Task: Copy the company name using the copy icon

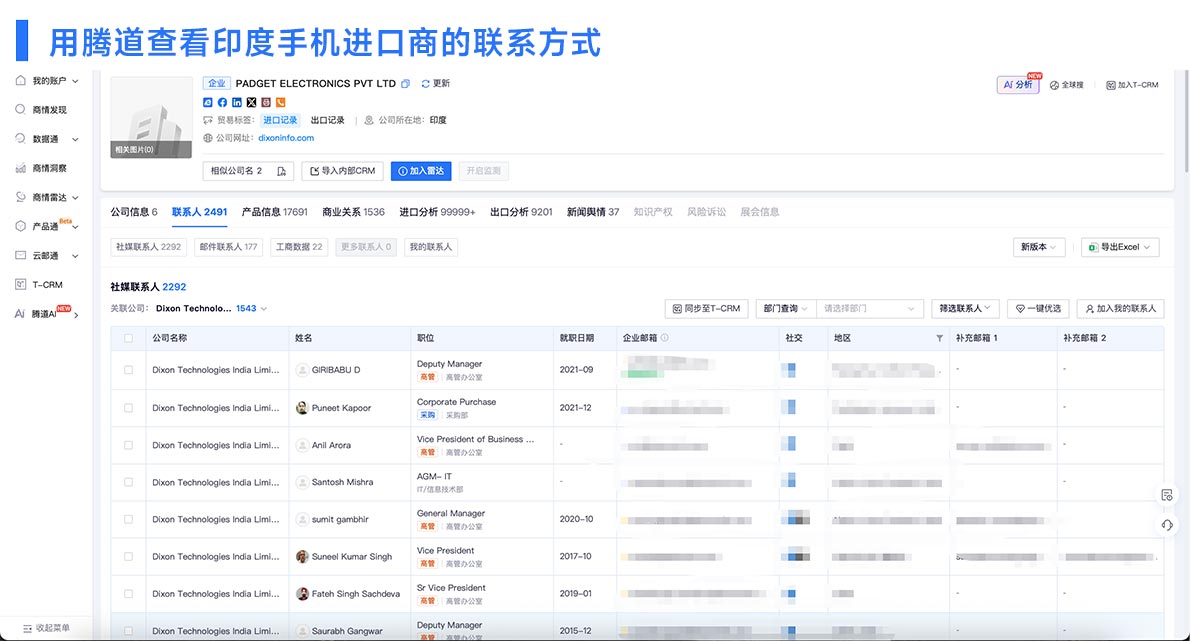Action: (x=405, y=84)
